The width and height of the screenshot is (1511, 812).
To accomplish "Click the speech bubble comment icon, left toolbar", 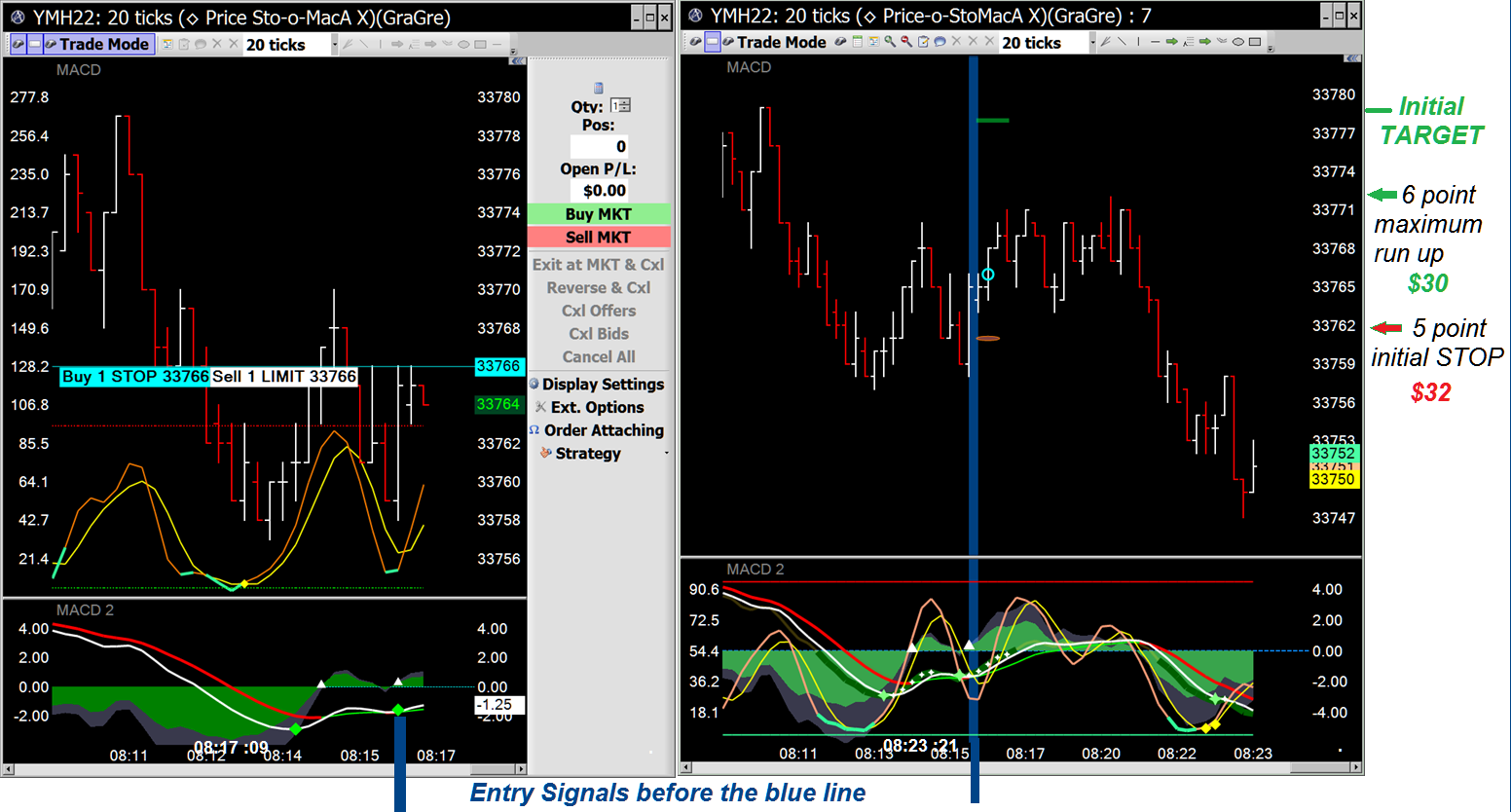I will pos(201,44).
